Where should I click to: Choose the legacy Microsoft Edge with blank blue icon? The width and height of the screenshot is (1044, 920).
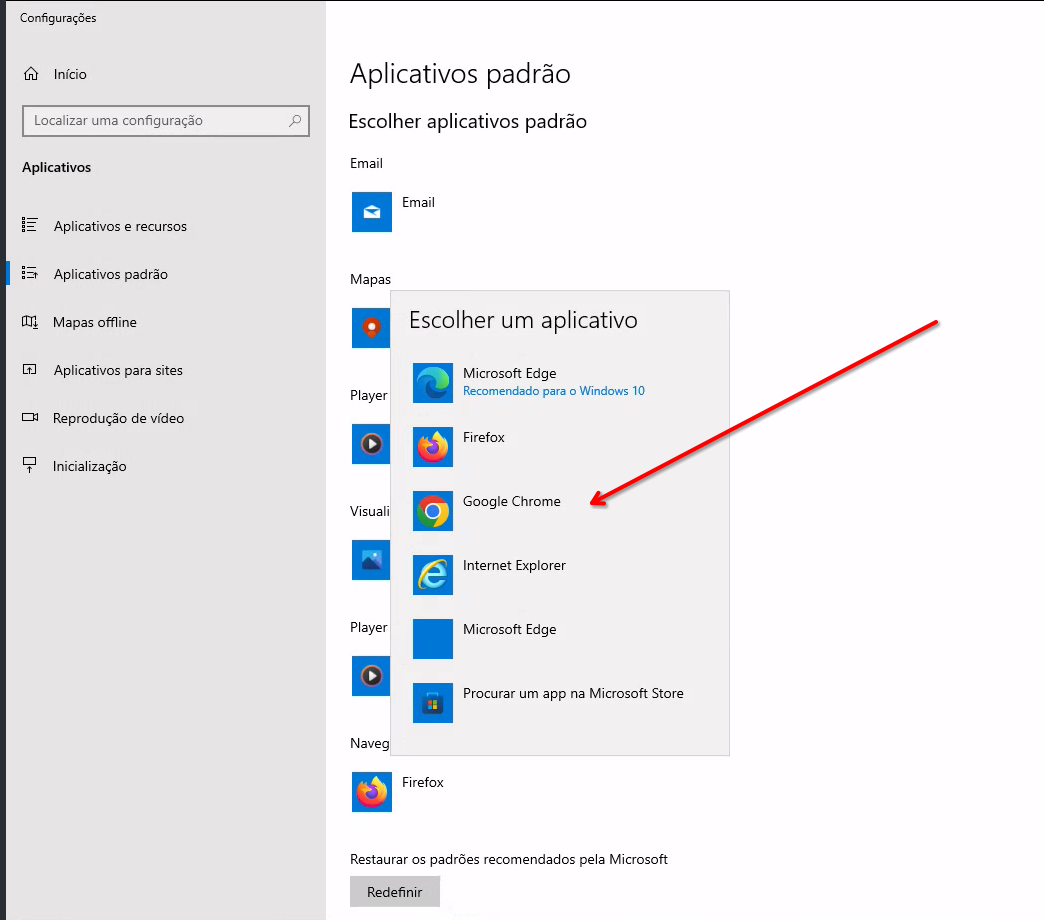tap(433, 638)
